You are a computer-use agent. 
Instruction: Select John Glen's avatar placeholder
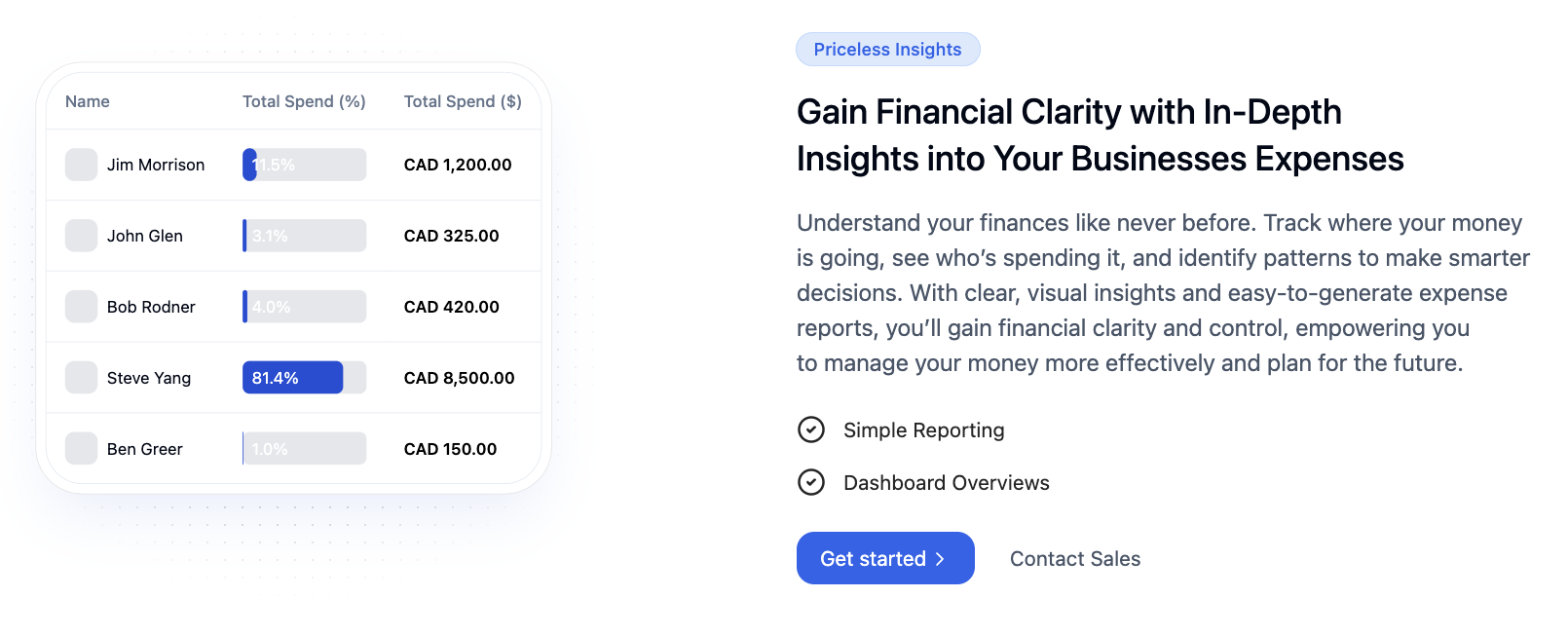tap(81, 236)
